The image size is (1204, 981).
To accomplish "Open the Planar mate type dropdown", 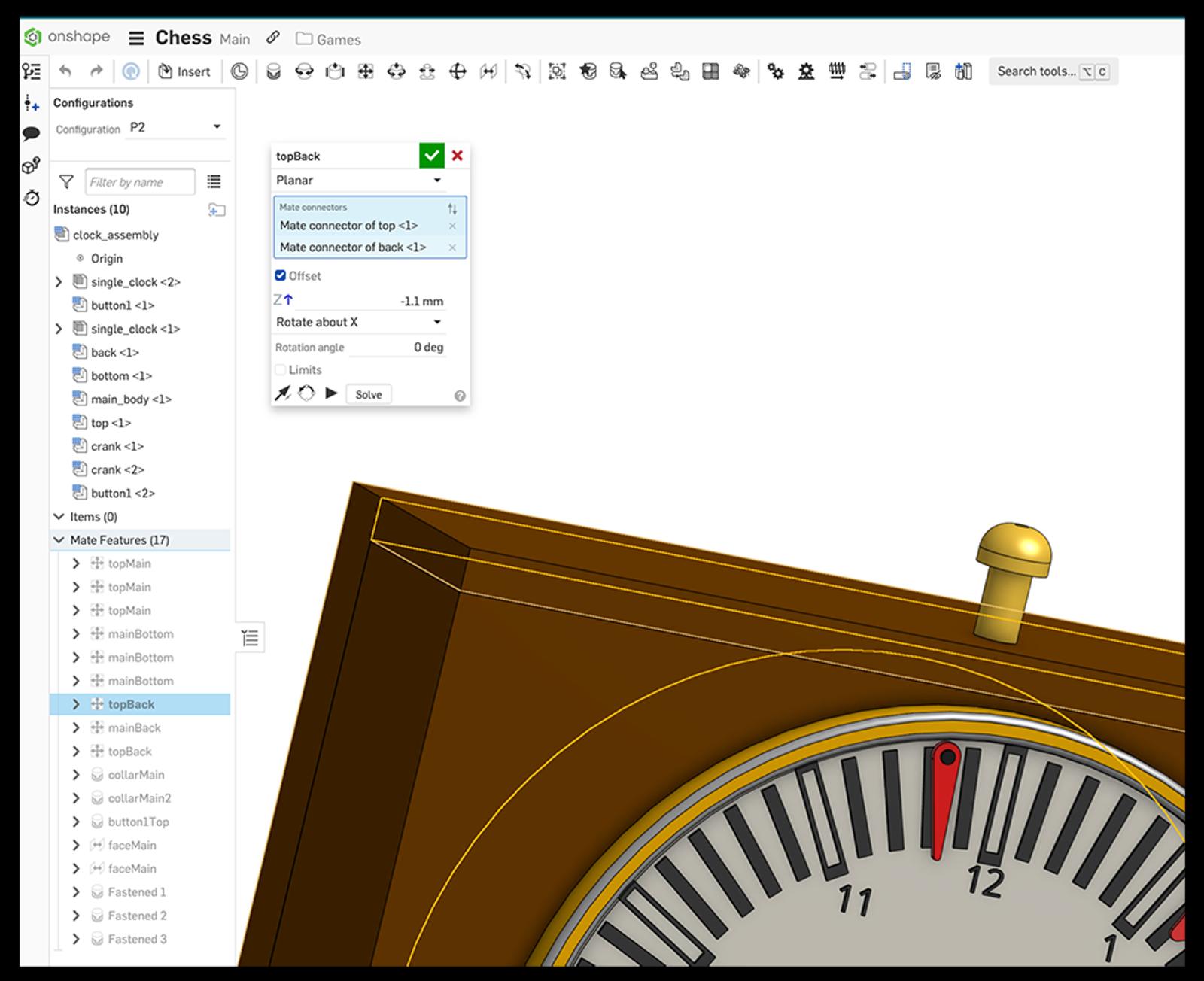I will 360,181.
